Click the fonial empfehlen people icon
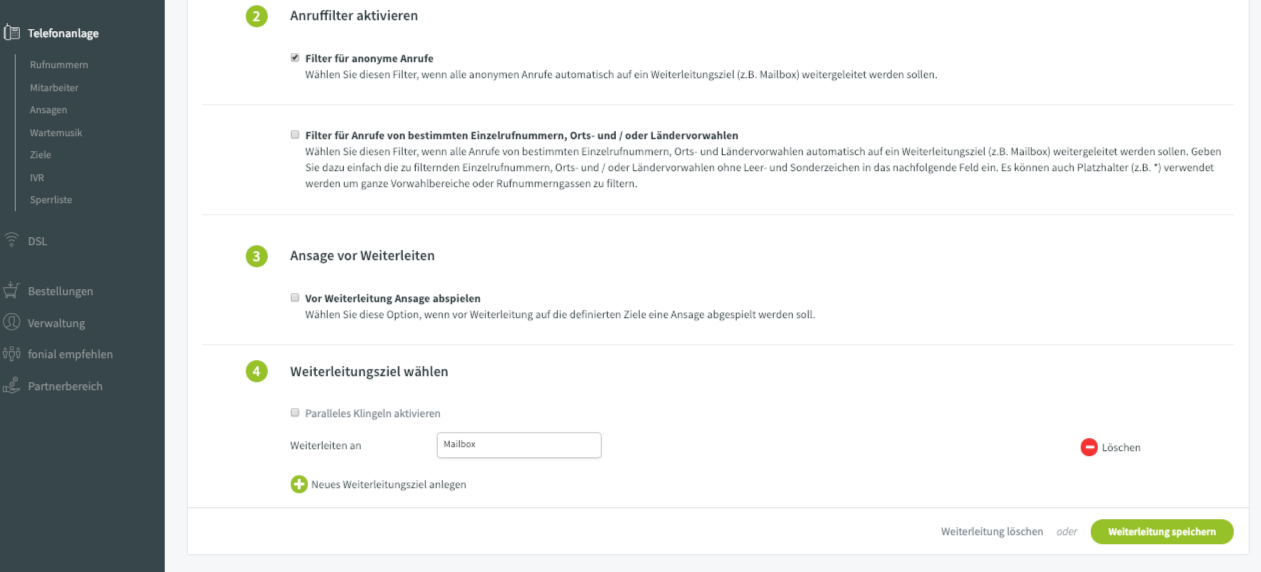Viewport: 1261px width, 572px height. point(12,354)
